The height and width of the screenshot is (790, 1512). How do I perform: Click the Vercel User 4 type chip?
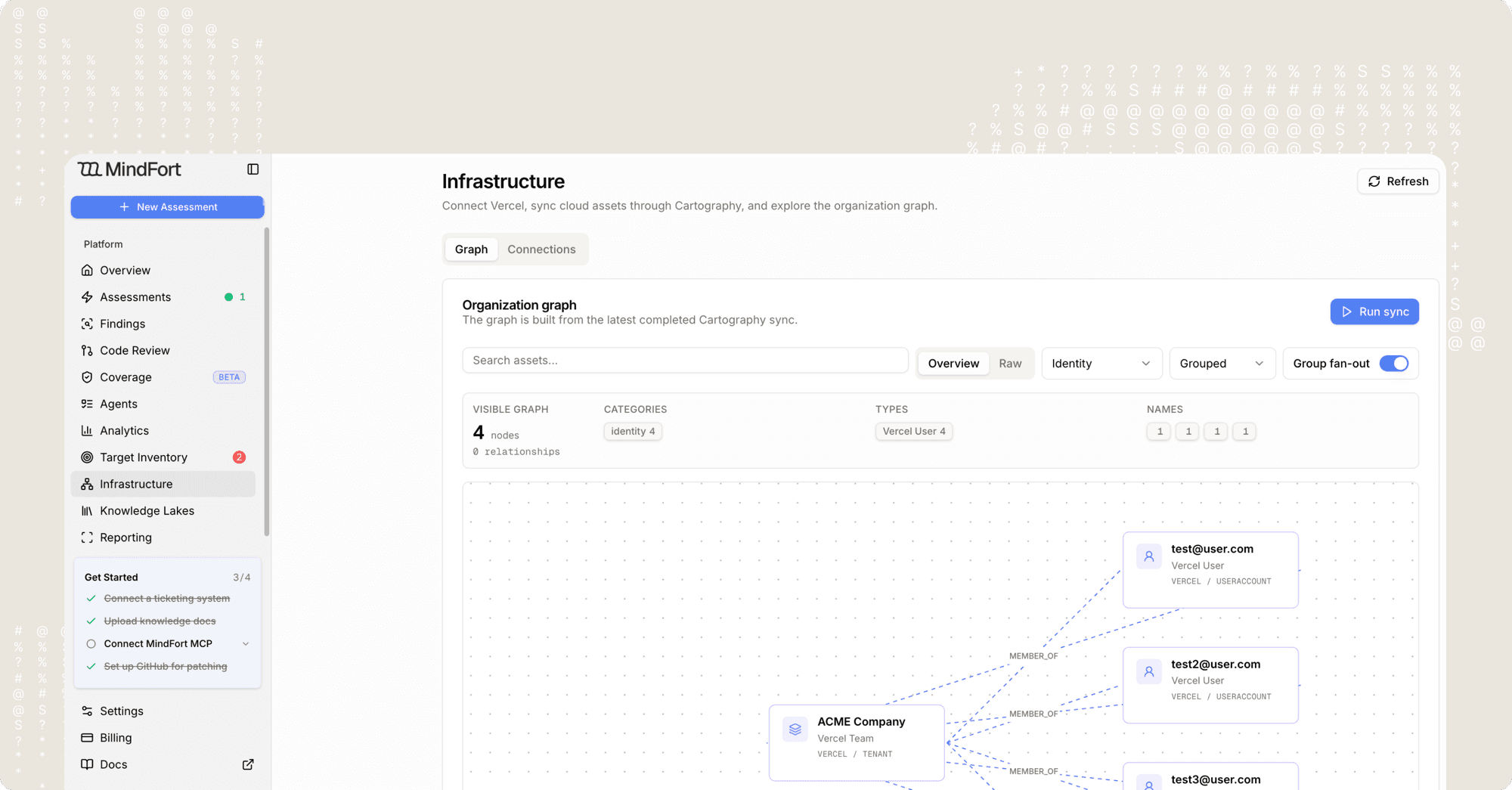pyautogui.click(x=914, y=432)
